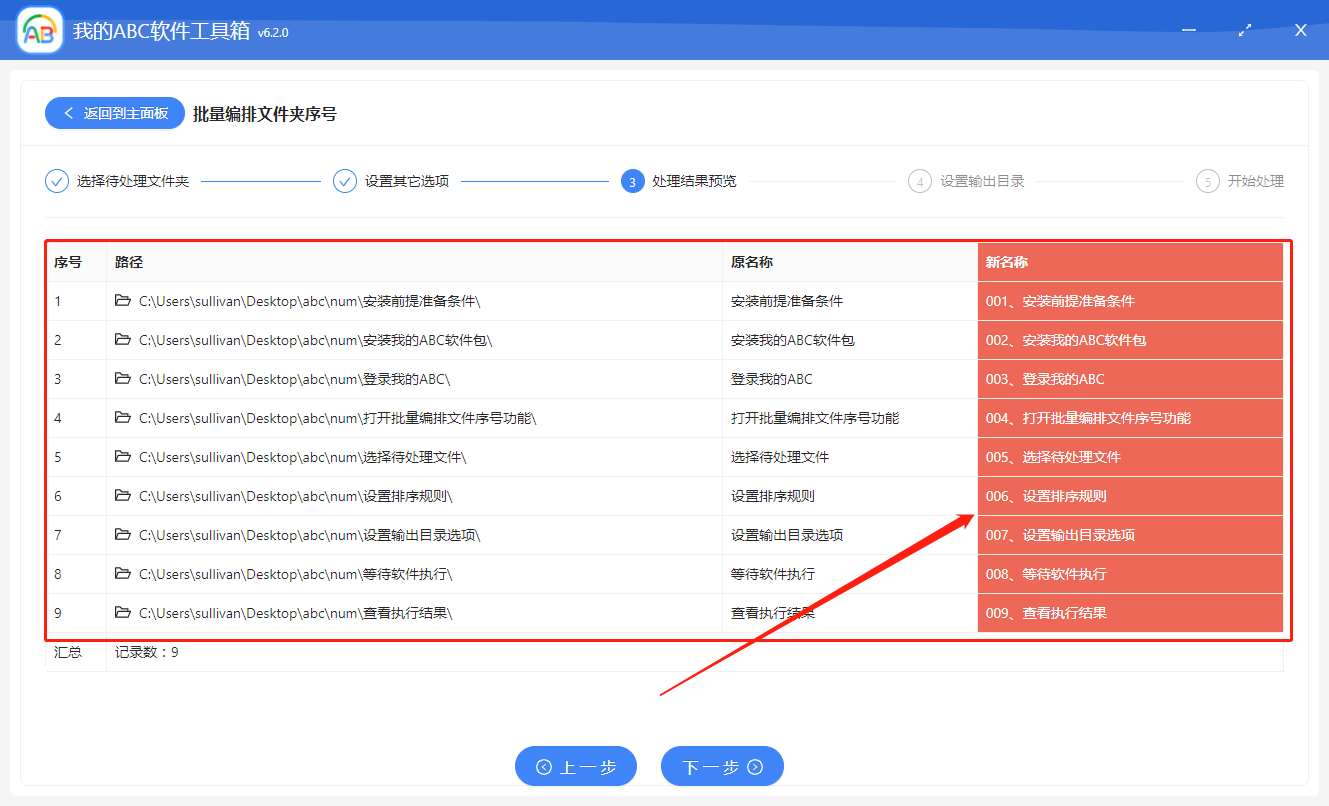Click step 4 circle for 设置输出目录
The height and width of the screenshot is (806, 1329).
point(920,181)
